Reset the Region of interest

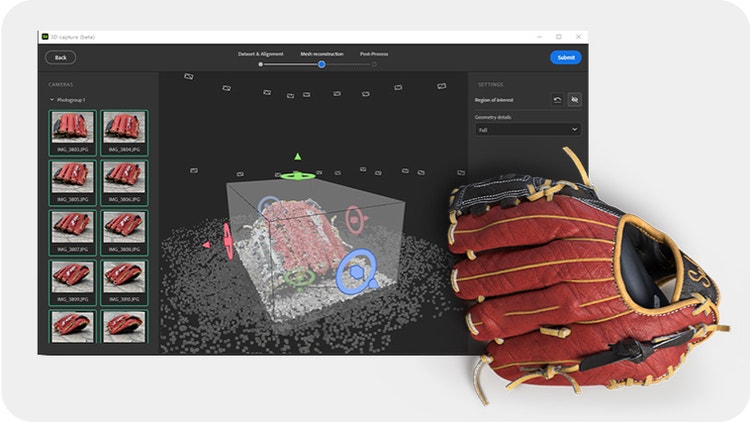tap(557, 100)
